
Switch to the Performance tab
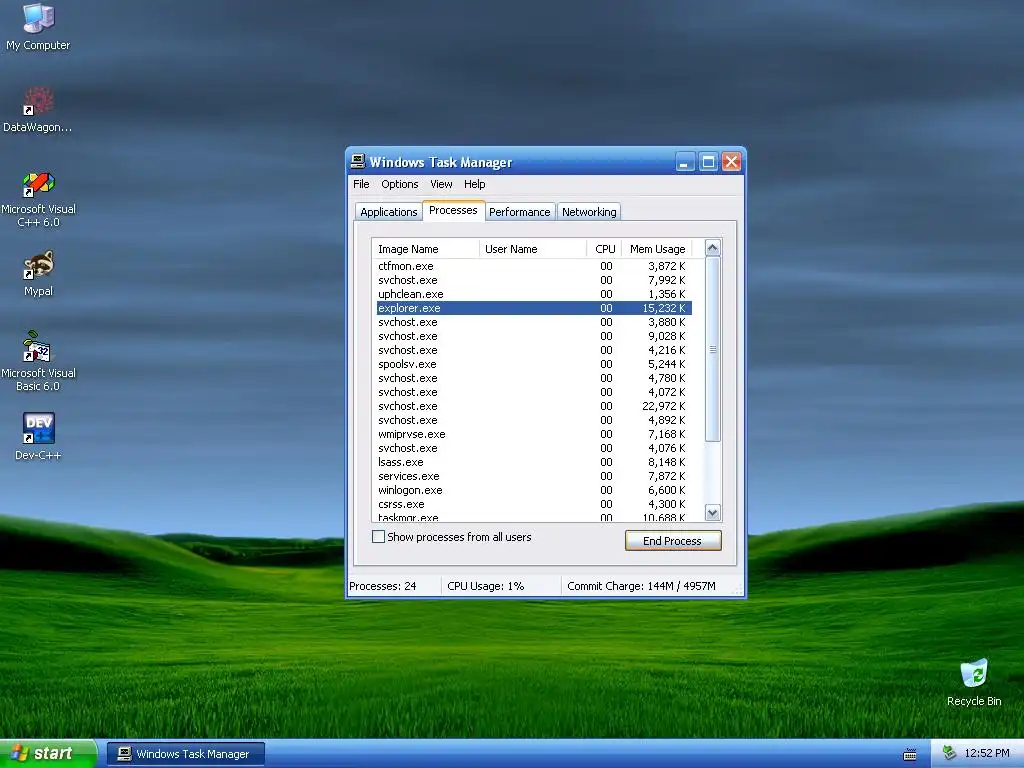tap(519, 212)
